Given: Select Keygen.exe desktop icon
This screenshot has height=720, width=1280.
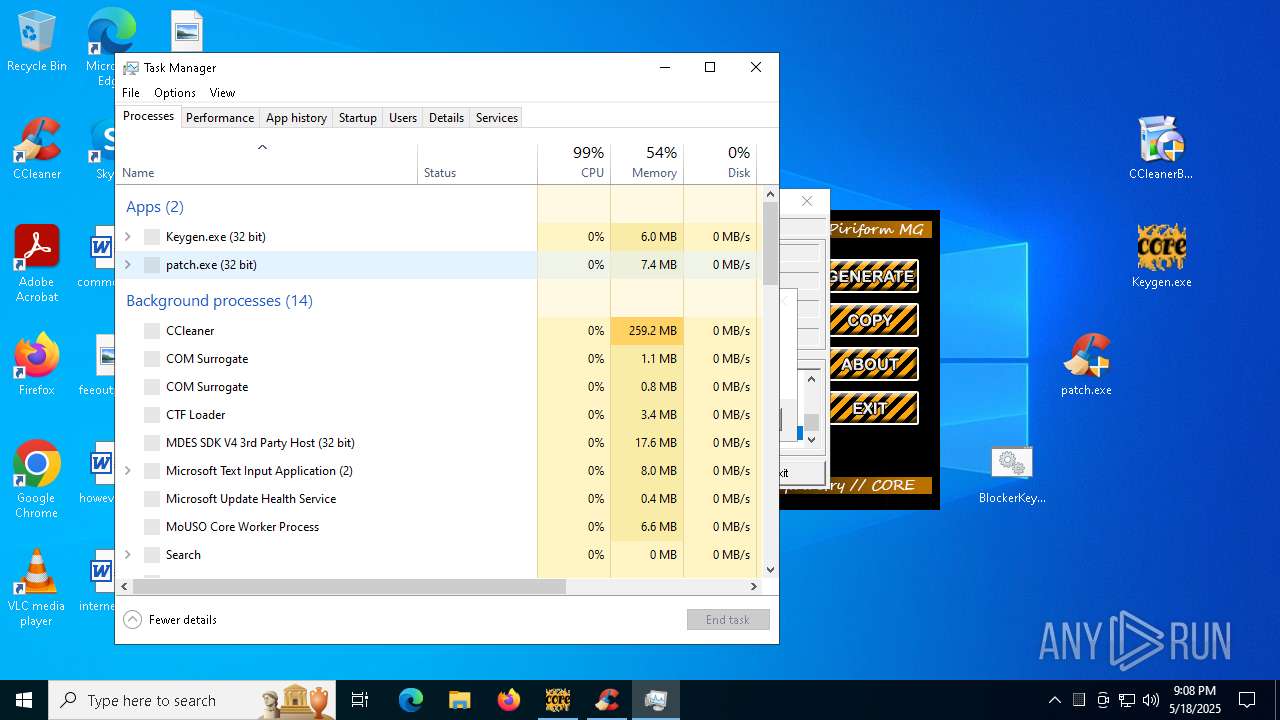Looking at the screenshot, I should [x=1161, y=256].
